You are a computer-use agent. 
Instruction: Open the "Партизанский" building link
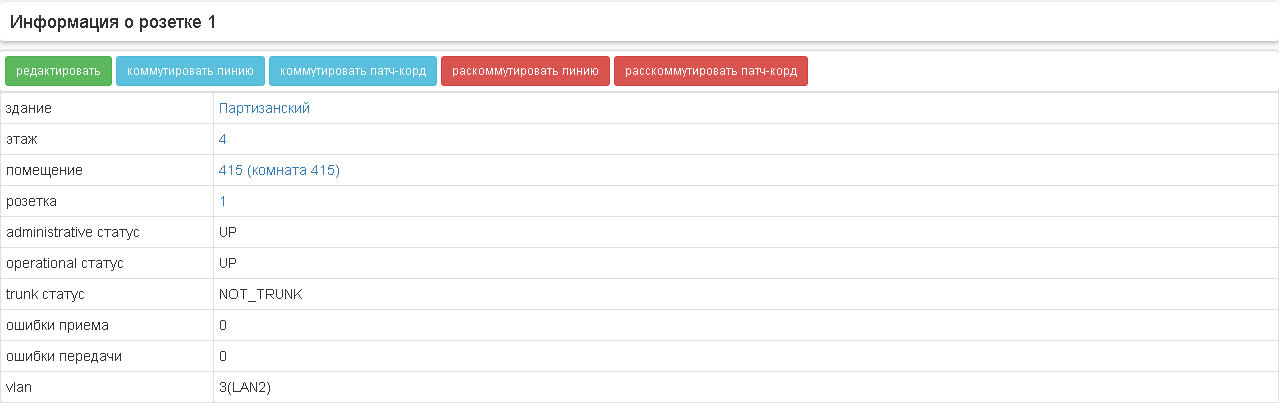point(264,108)
